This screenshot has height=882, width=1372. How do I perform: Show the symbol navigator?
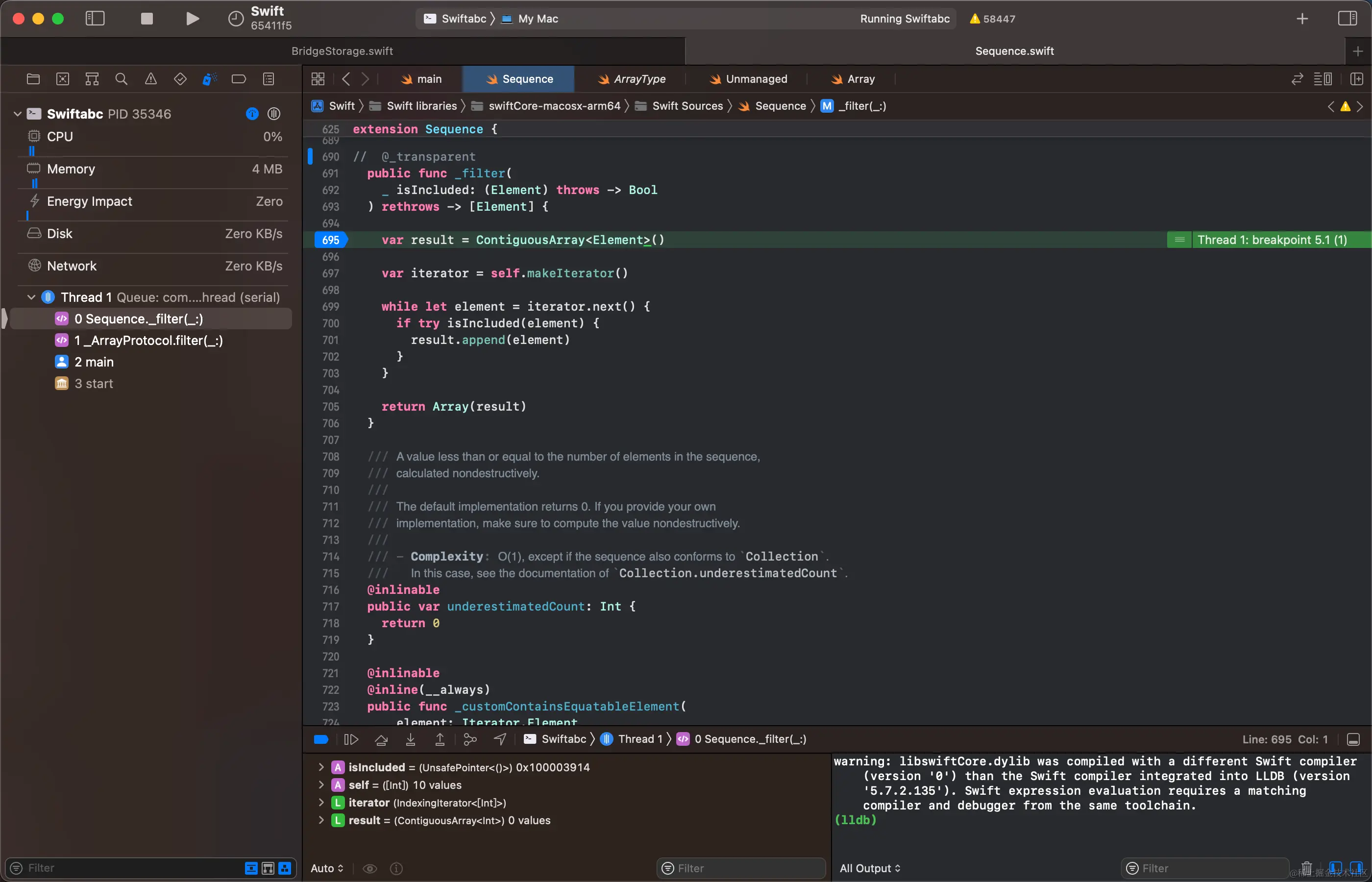92,79
